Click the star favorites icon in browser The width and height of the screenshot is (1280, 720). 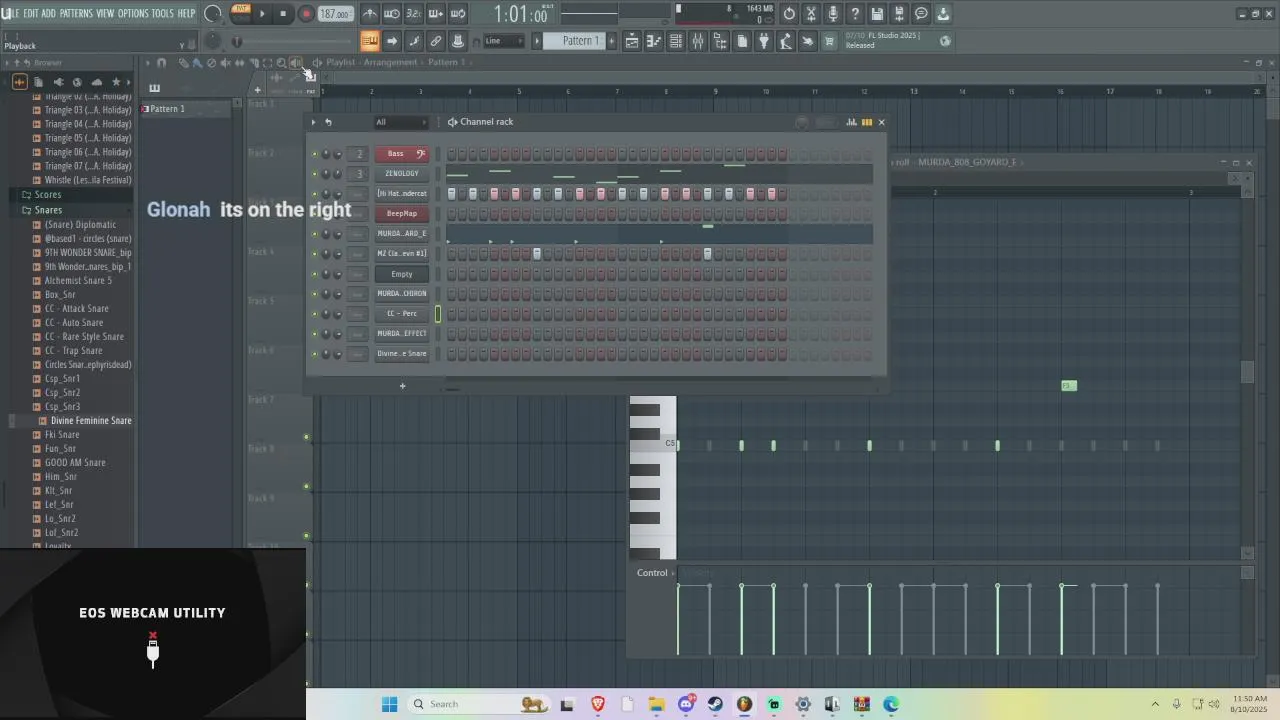(116, 82)
